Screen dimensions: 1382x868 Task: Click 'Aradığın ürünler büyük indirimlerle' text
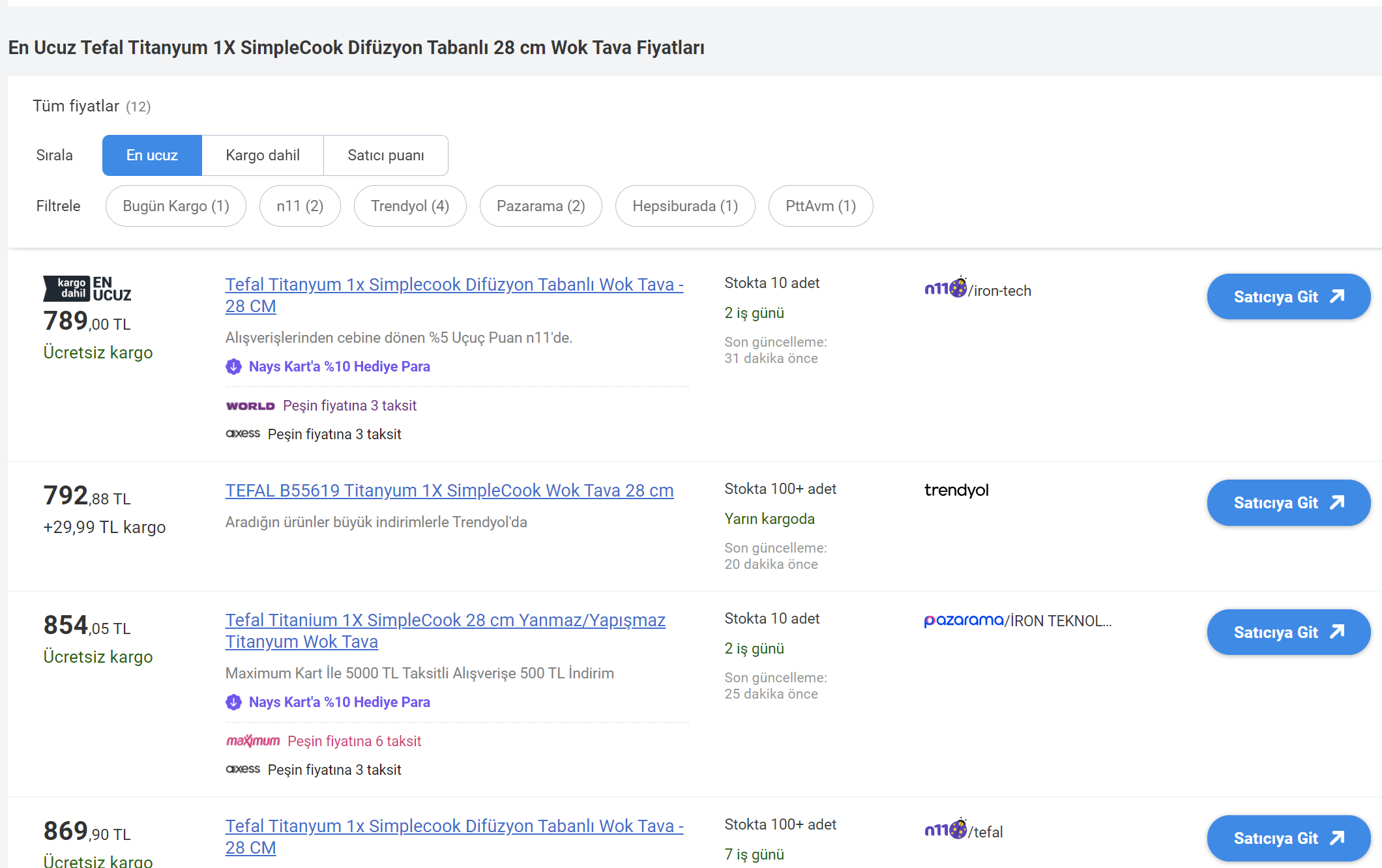(x=376, y=522)
